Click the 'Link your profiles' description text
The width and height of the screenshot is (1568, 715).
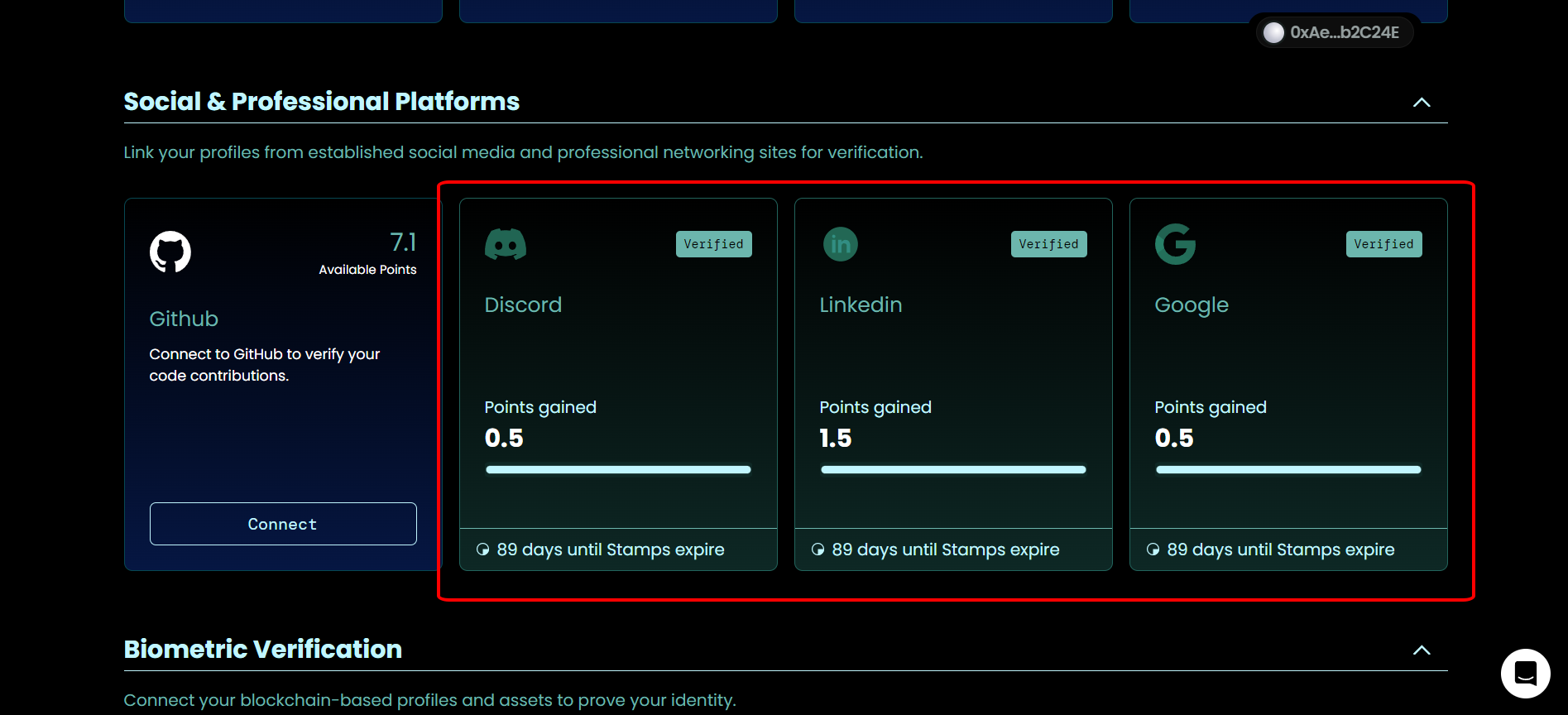(523, 152)
